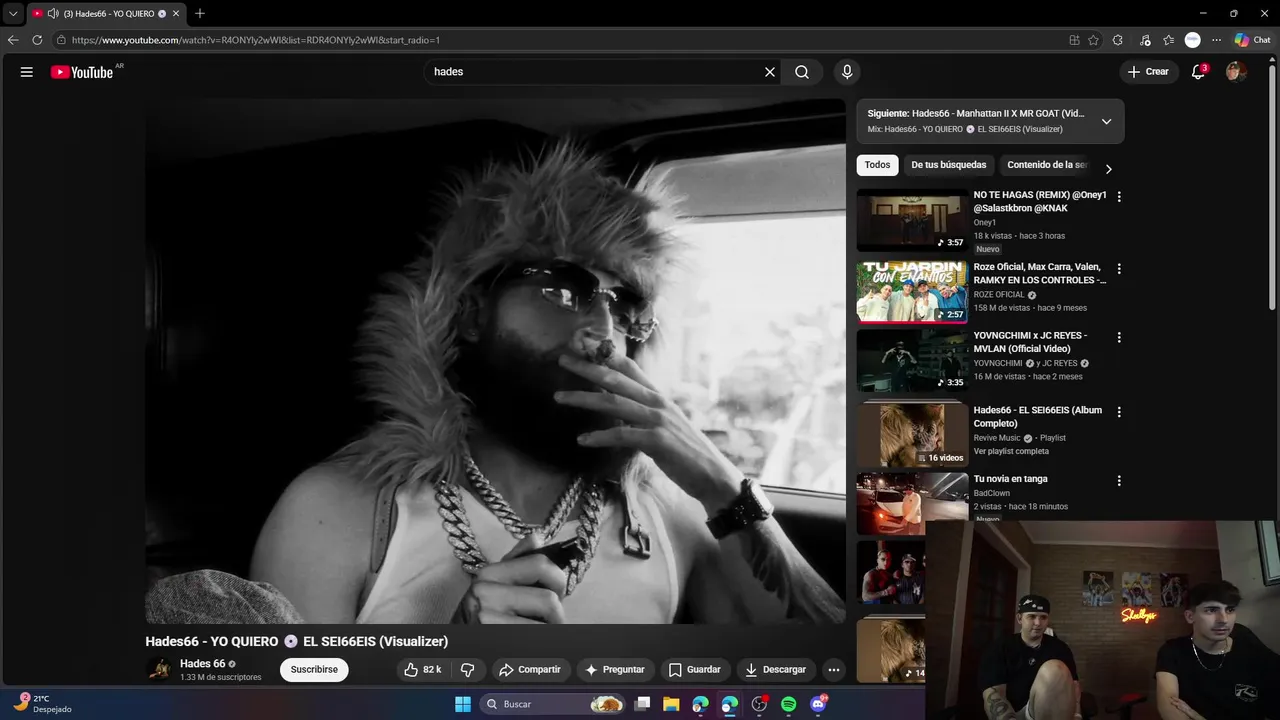This screenshot has width=1280, height=720.
Task: Open the notifications bell
Action: point(1198,72)
